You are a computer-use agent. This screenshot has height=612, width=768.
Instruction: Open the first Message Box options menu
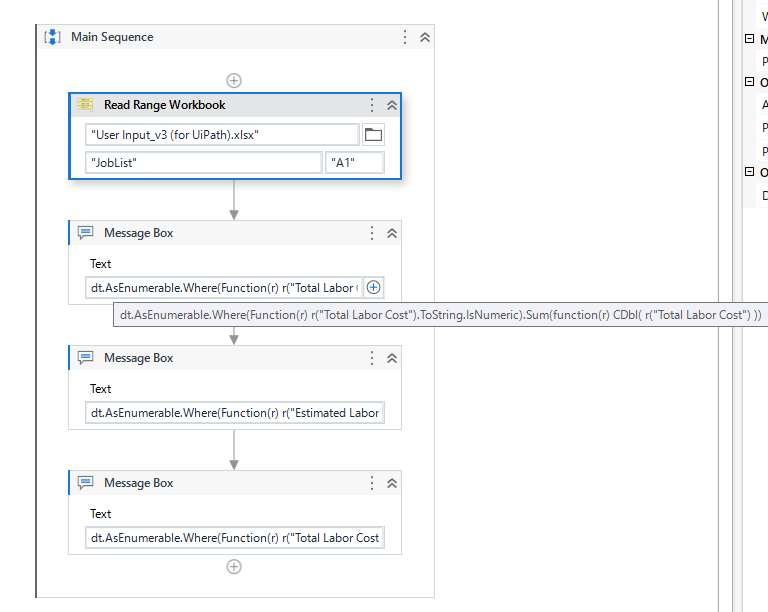pyautogui.click(x=372, y=233)
